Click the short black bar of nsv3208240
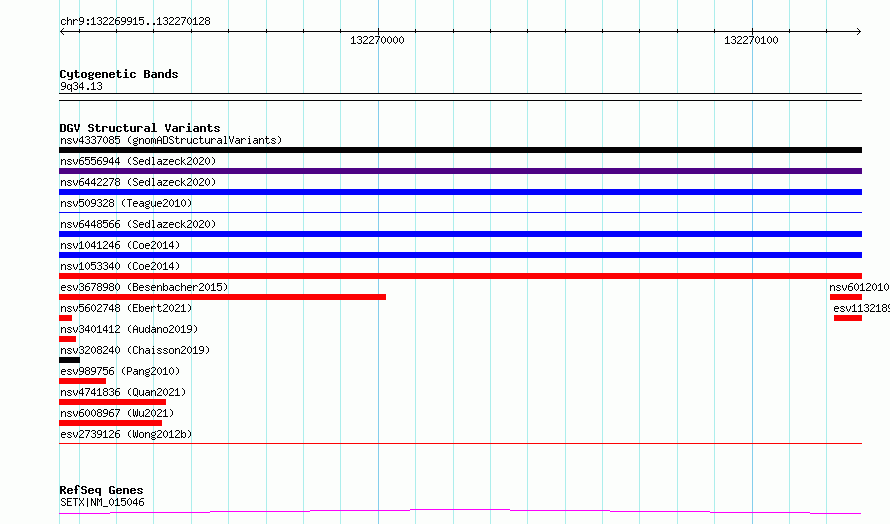The width and height of the screenshot is (890, 524). (x=69, y=360)
